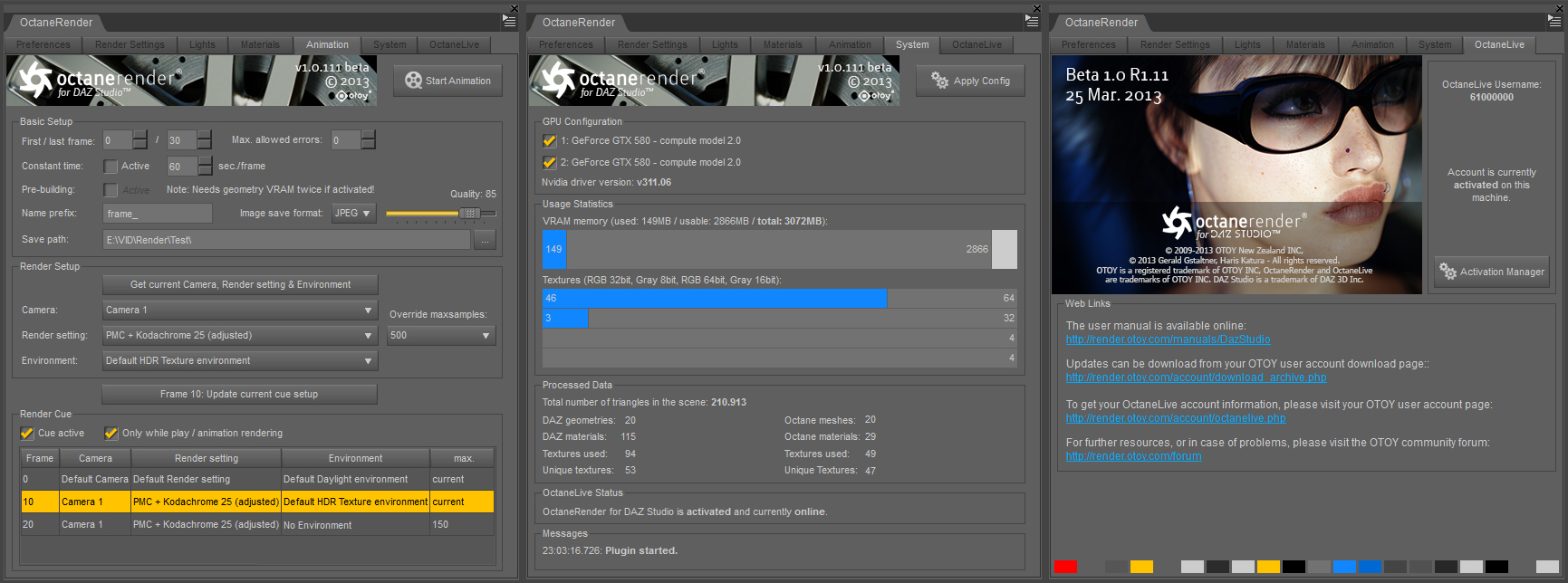
Task: Click the red color swatch at the panel bottom
Action: pyautogui.click(x=1065, y=567)
